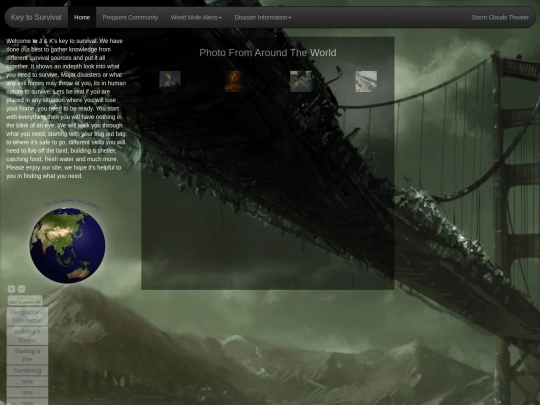Click the 'Photo From Around The World' heading
Screen dimensions: 540x405
[268, 53]
